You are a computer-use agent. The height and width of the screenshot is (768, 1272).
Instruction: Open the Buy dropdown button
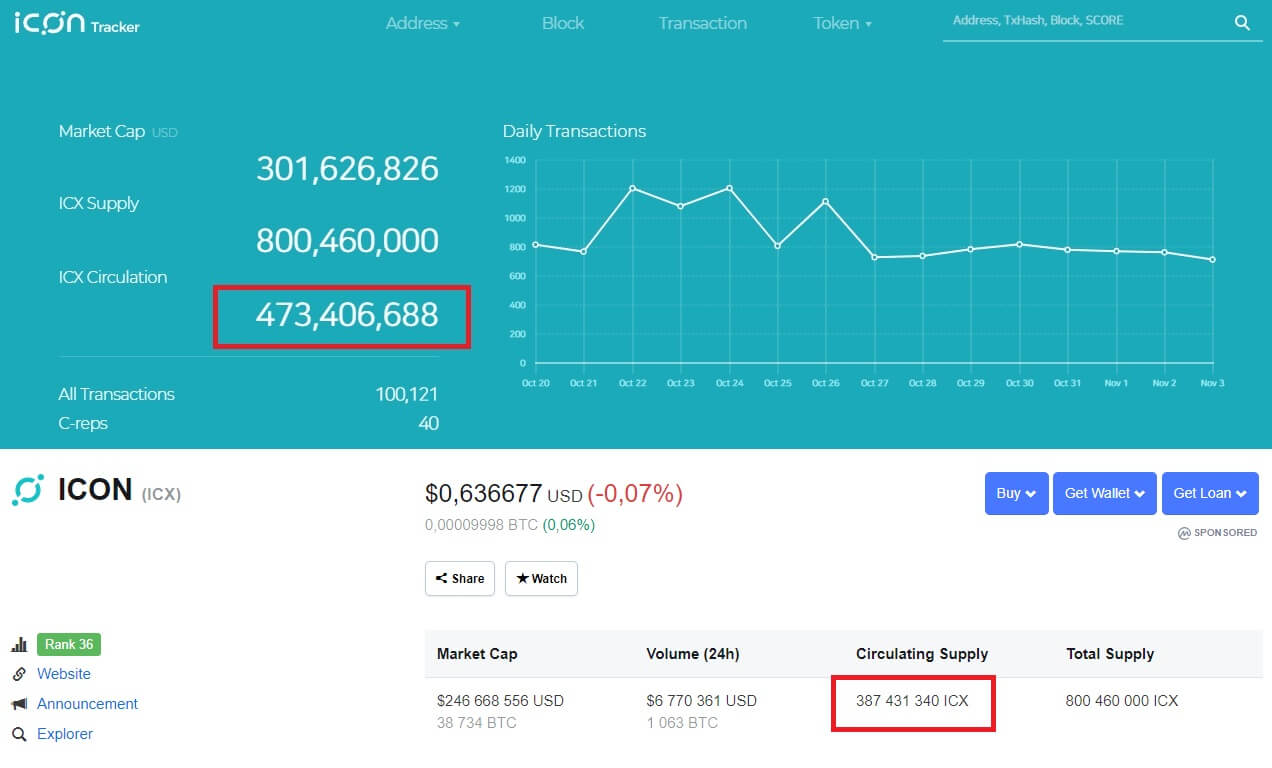pos(1016,493)
